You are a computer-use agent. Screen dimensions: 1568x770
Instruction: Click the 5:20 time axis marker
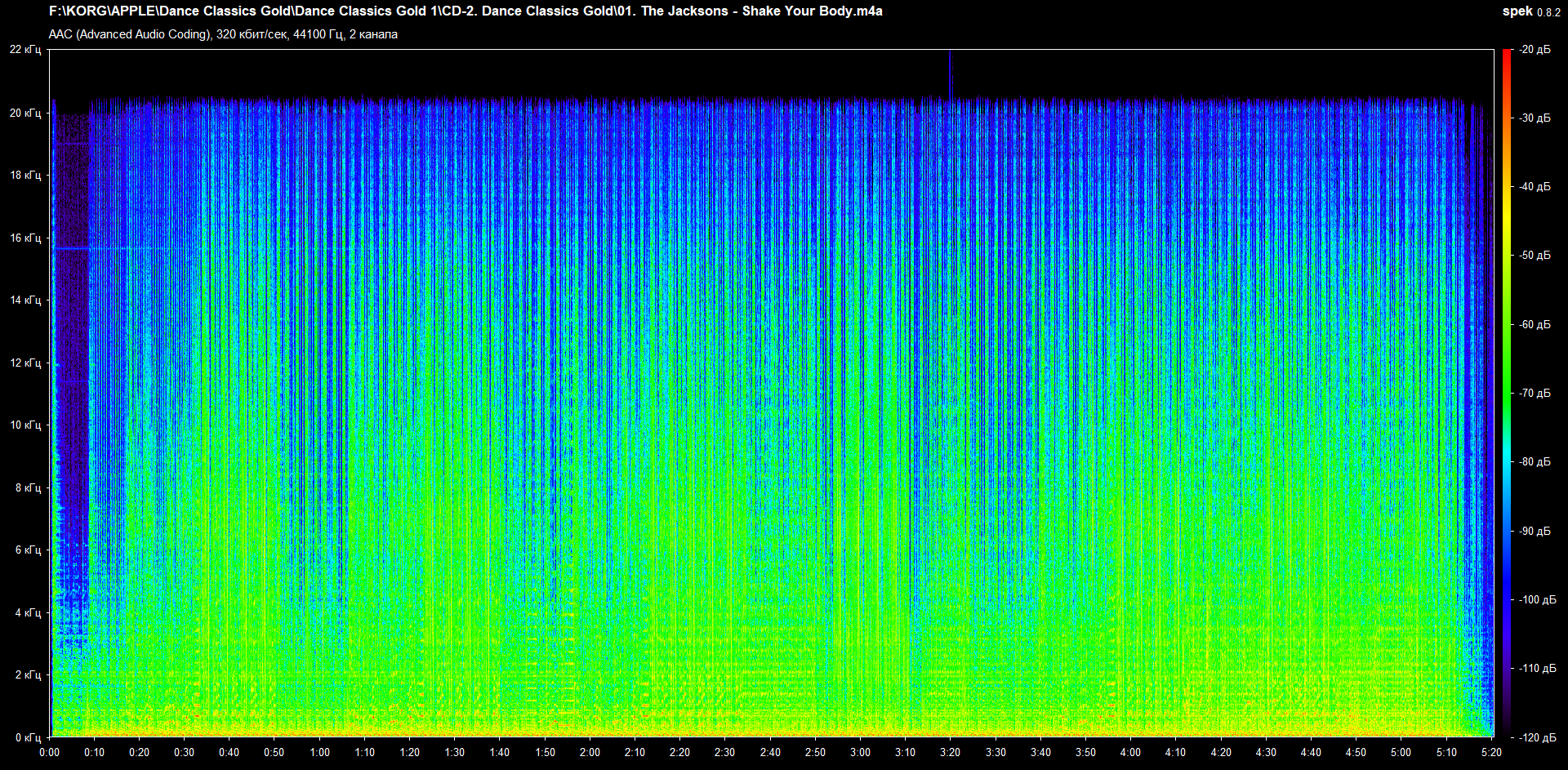pos(1491,752)
